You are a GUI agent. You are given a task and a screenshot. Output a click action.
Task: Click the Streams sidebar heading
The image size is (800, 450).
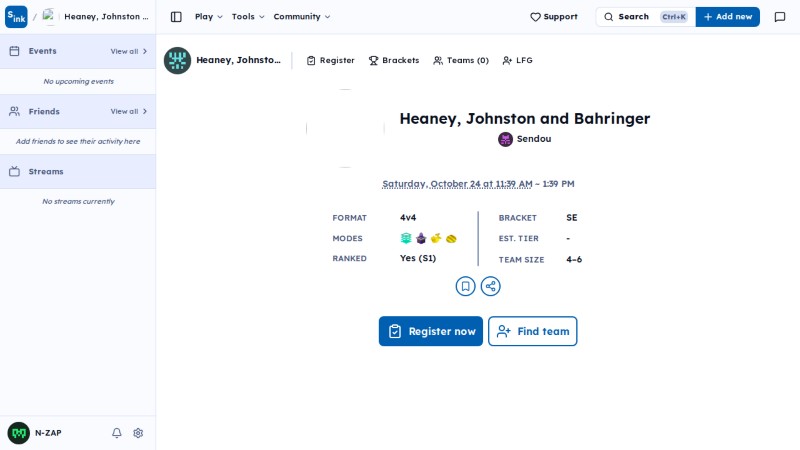[46, 171]
